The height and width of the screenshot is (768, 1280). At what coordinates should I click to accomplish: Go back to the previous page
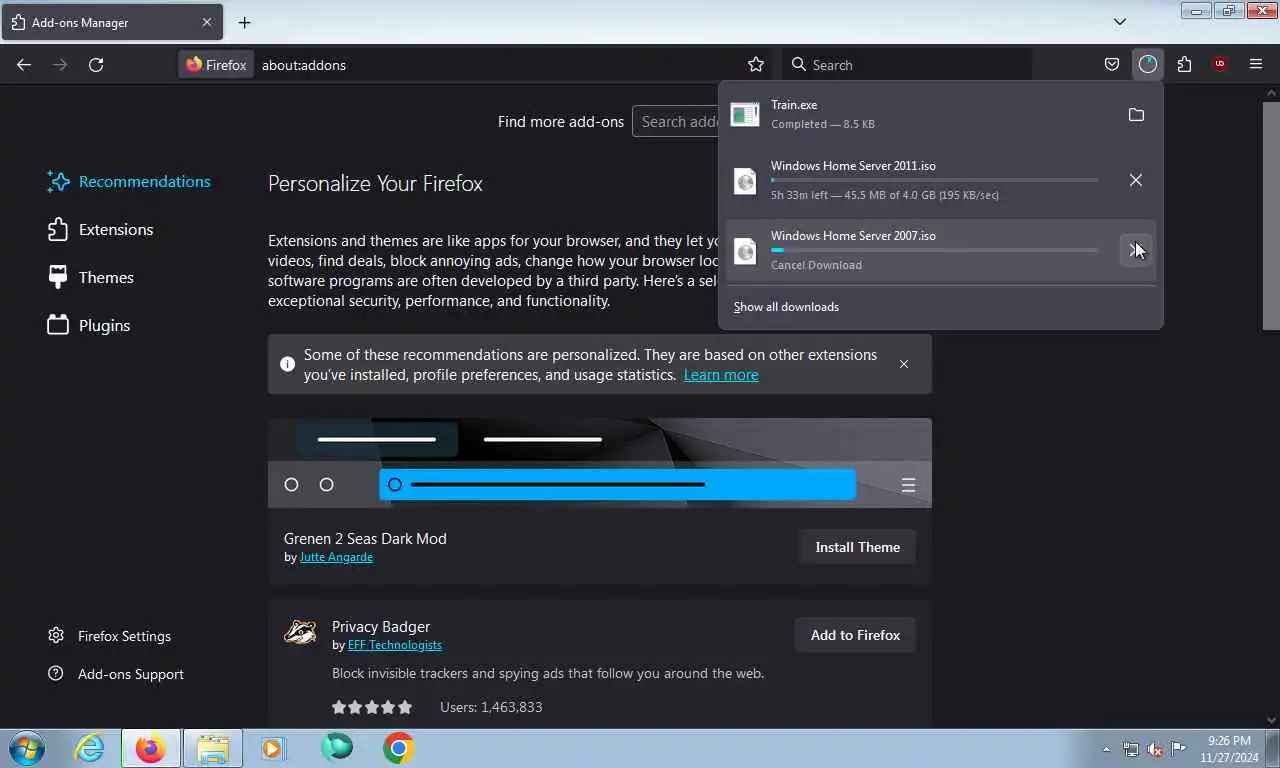[x=24, y=64]
